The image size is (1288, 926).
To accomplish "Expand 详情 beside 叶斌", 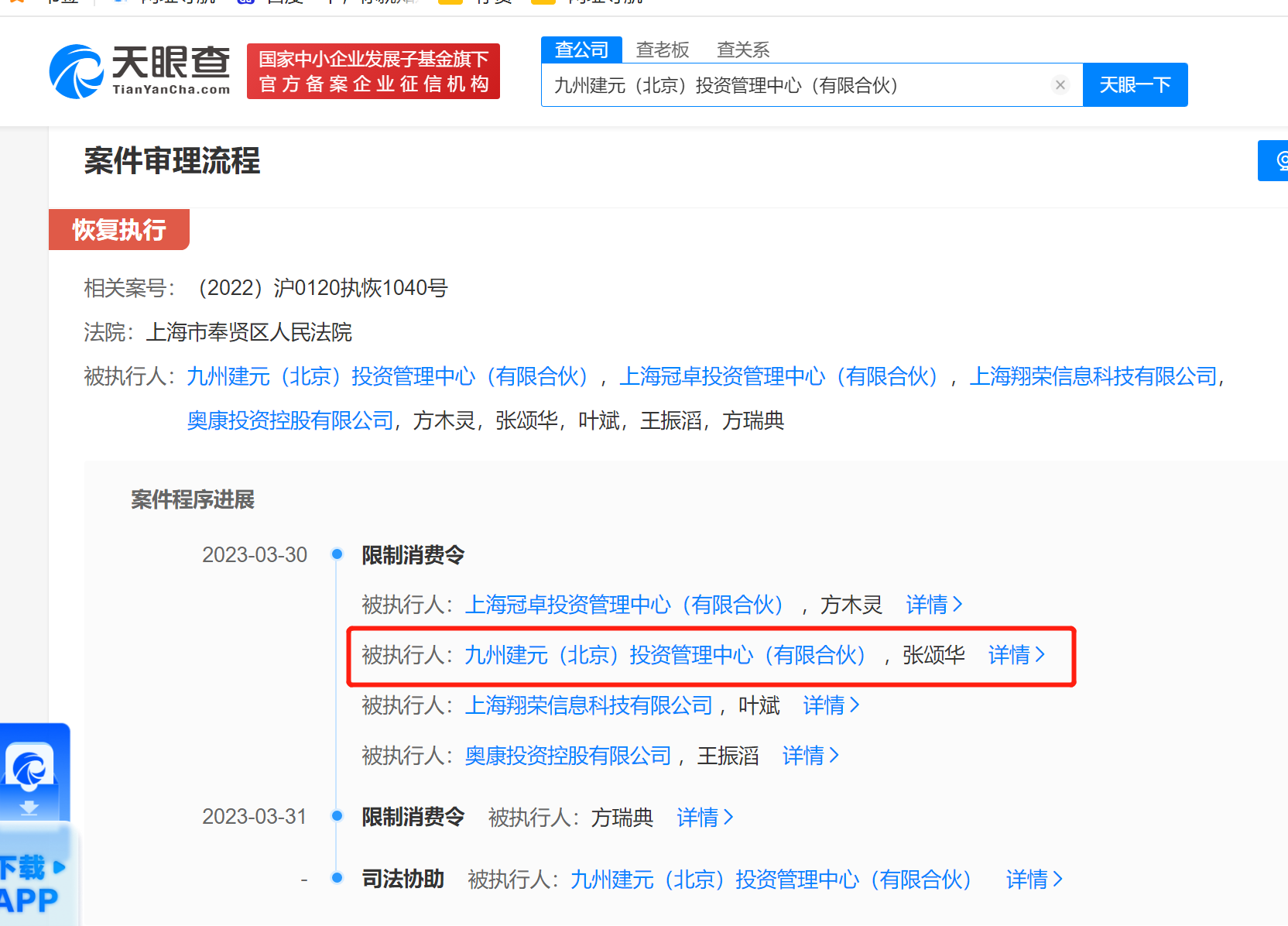I will pos(830,705).
